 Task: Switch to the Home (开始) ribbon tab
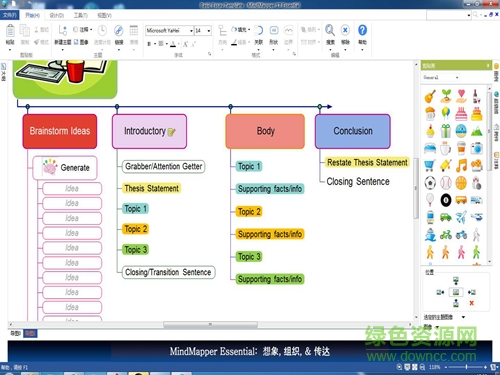click(x=32, y=15)
